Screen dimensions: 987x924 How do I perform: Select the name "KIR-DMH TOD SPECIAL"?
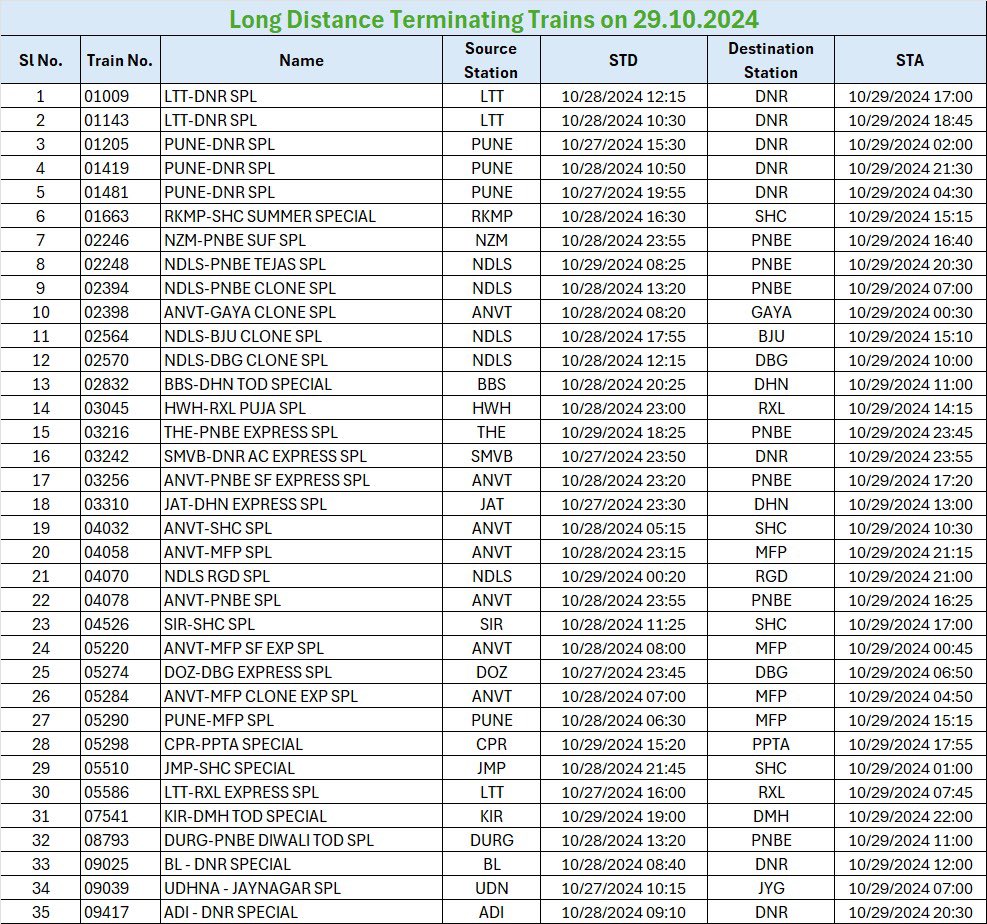click(245, 816)
